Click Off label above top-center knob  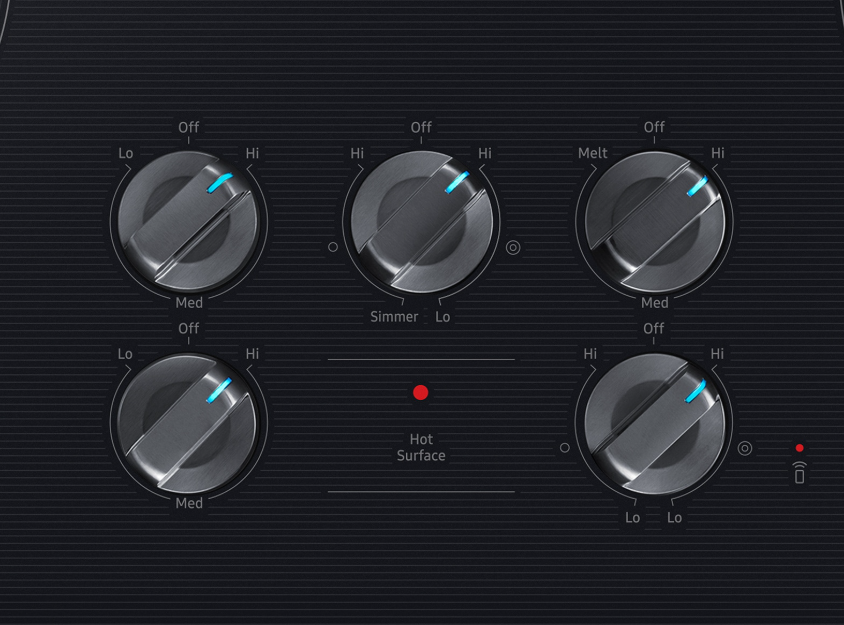(x=421, y=127)
